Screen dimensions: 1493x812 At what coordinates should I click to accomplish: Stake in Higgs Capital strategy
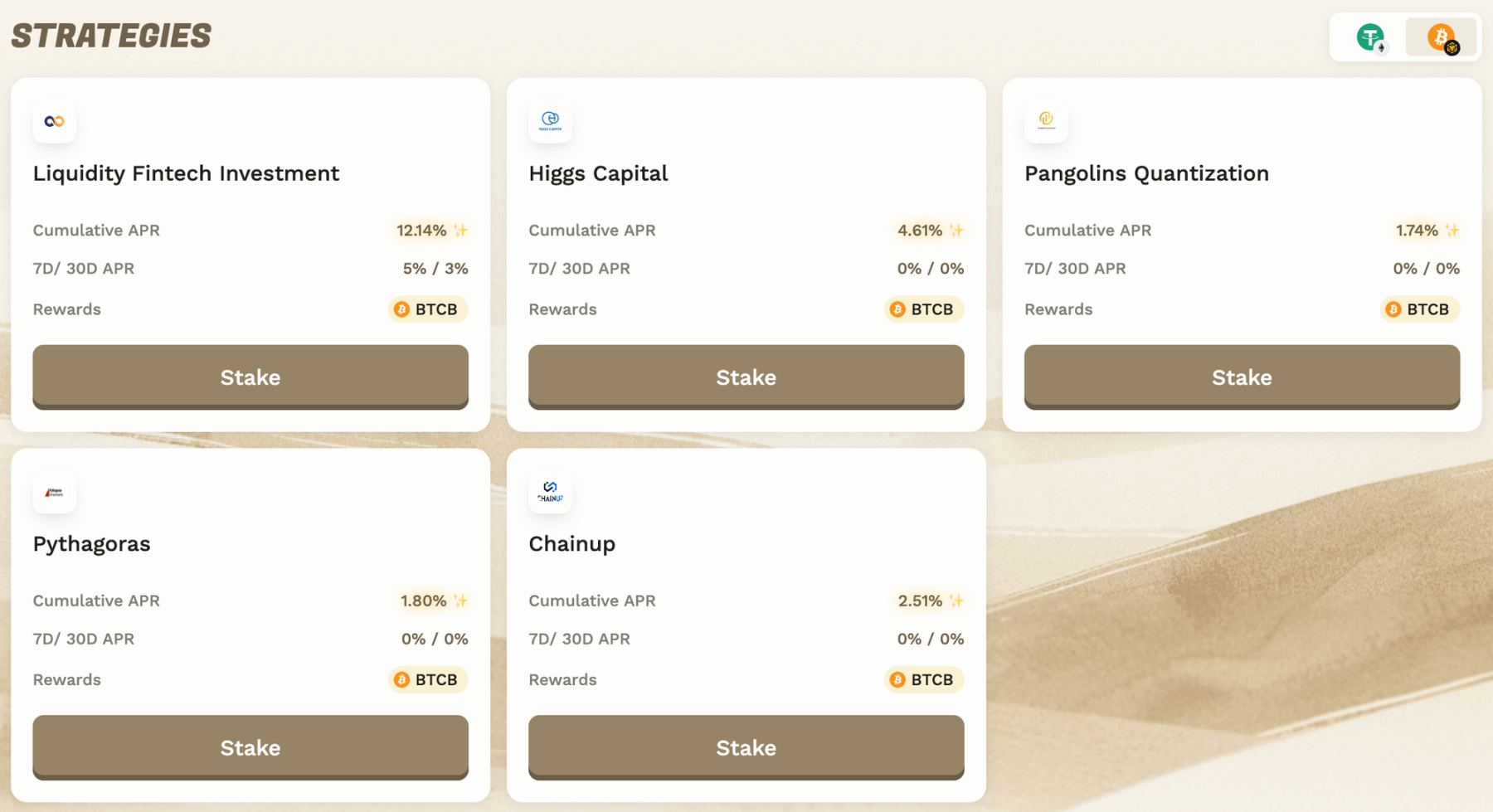[746, 377]
